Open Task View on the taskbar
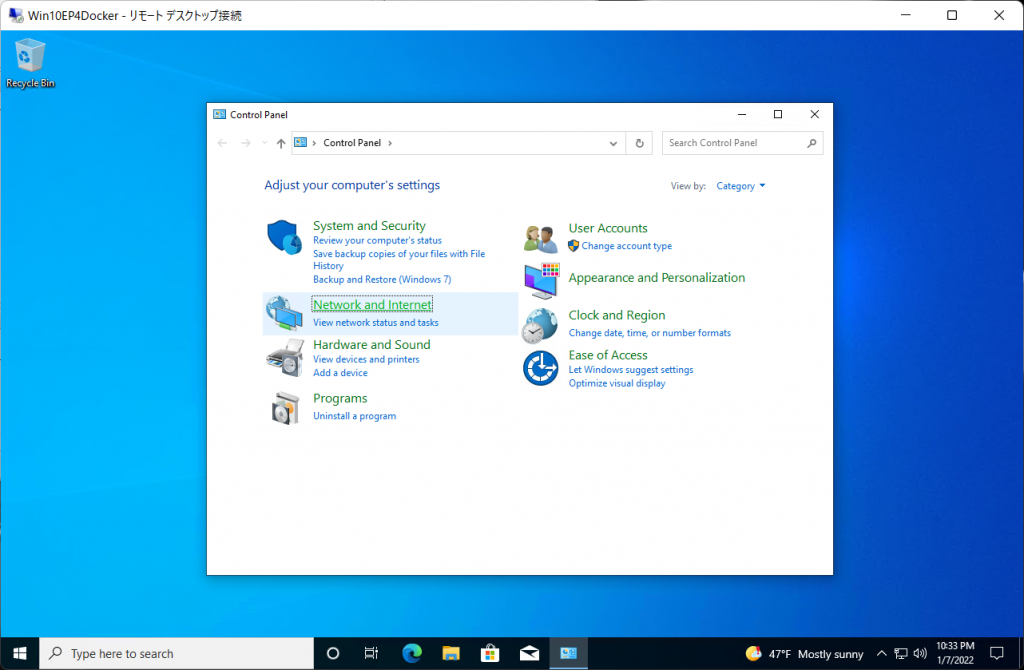The width and height of the screenshot is (1024, 670). [371, 653]
